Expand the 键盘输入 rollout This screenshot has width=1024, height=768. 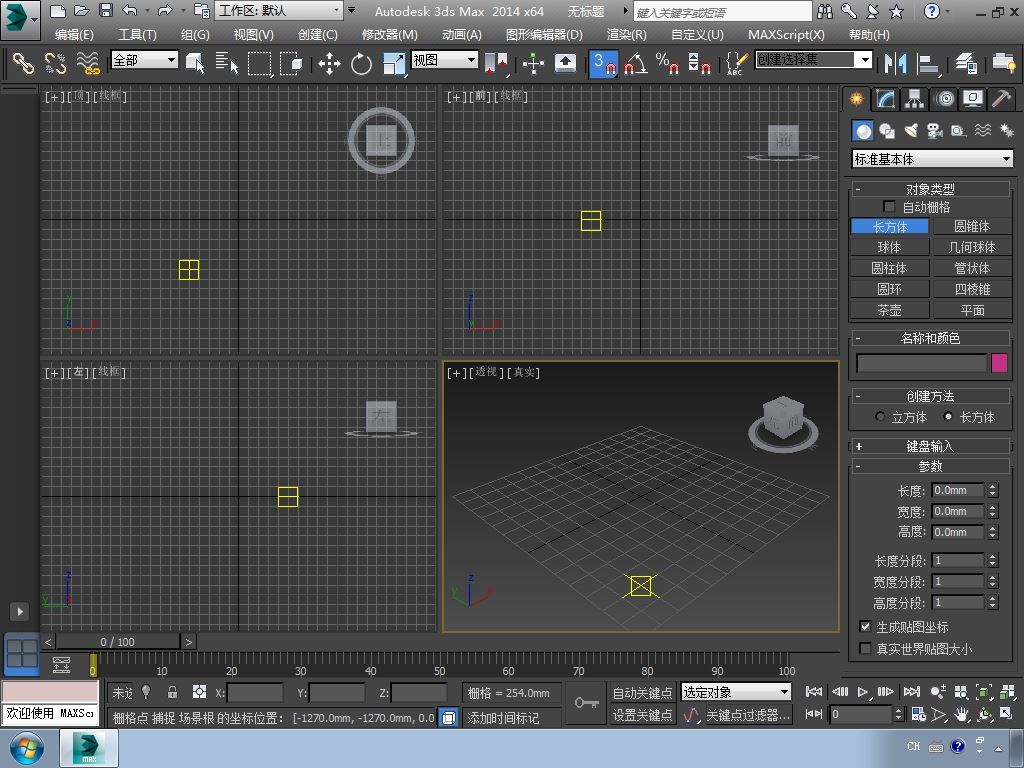tap(930, 446)
